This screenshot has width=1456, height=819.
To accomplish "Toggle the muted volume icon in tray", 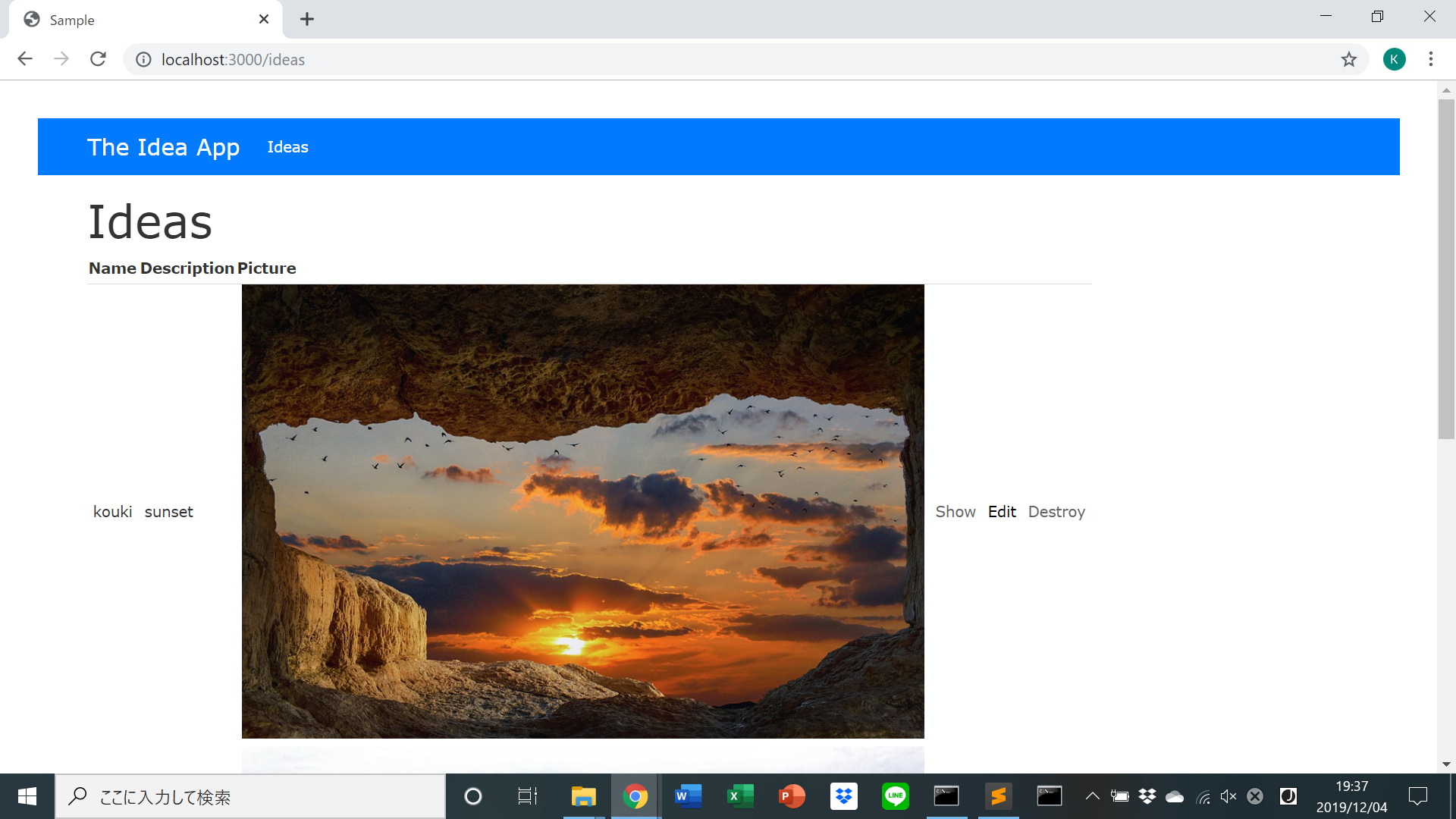I will point(1228,796).
